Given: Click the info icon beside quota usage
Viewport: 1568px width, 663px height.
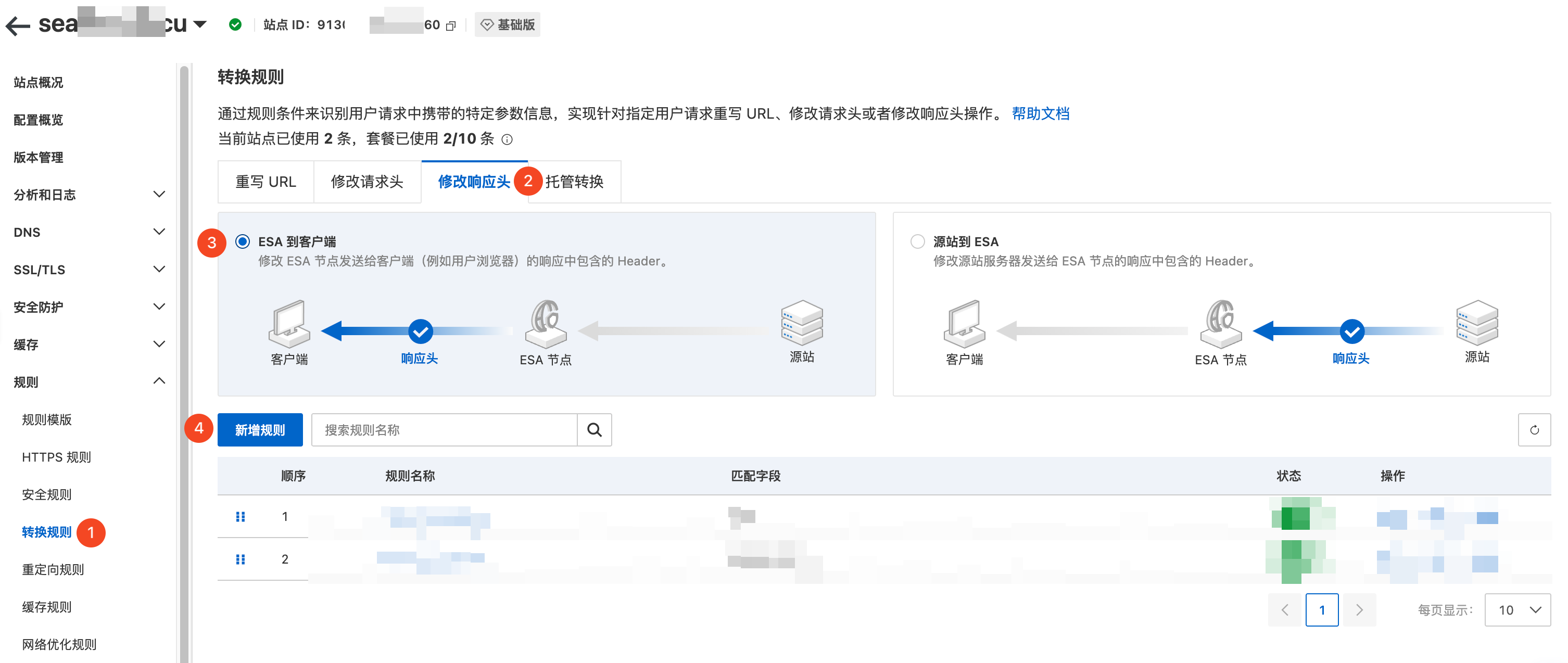Looking at the screenshot, I should 507,140.
